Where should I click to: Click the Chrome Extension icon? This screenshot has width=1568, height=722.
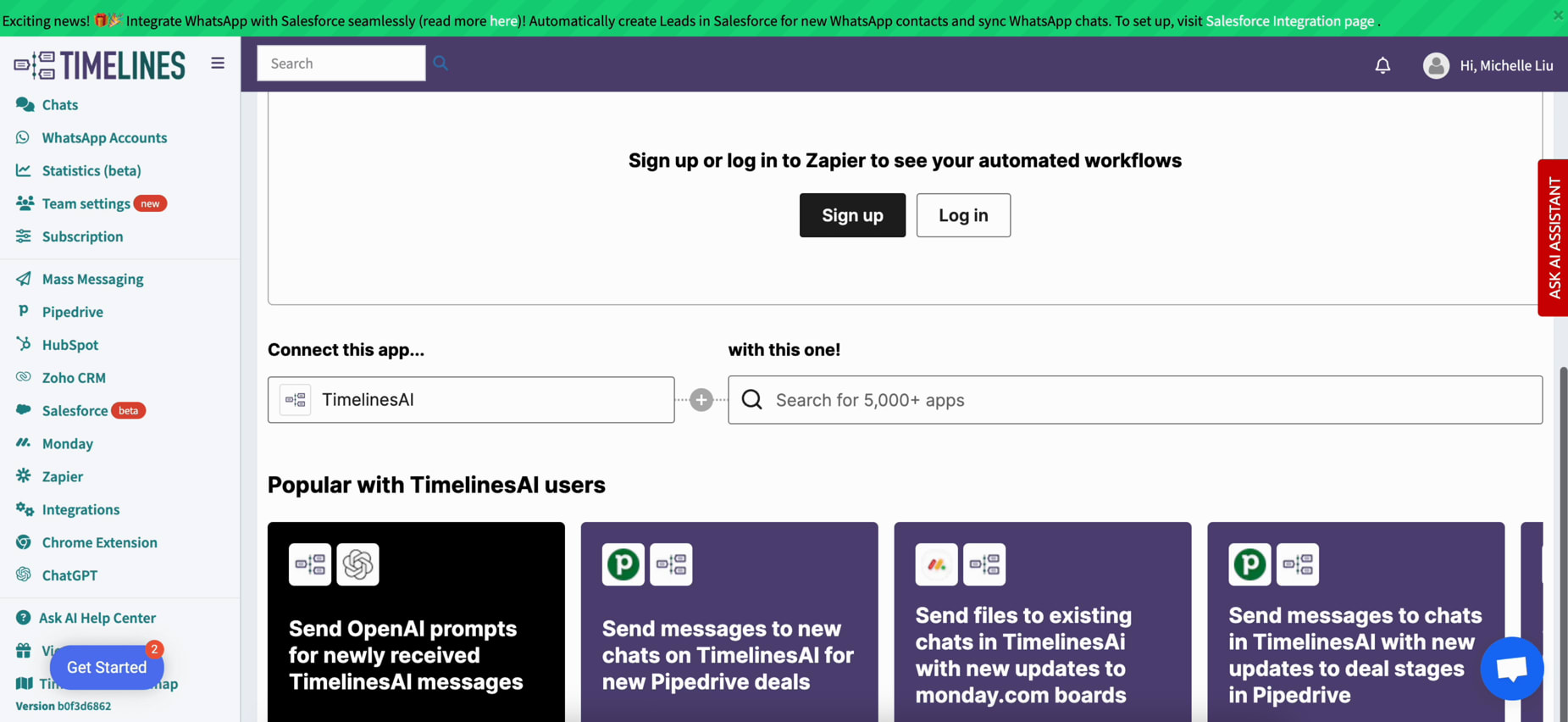tap(24, 541)
